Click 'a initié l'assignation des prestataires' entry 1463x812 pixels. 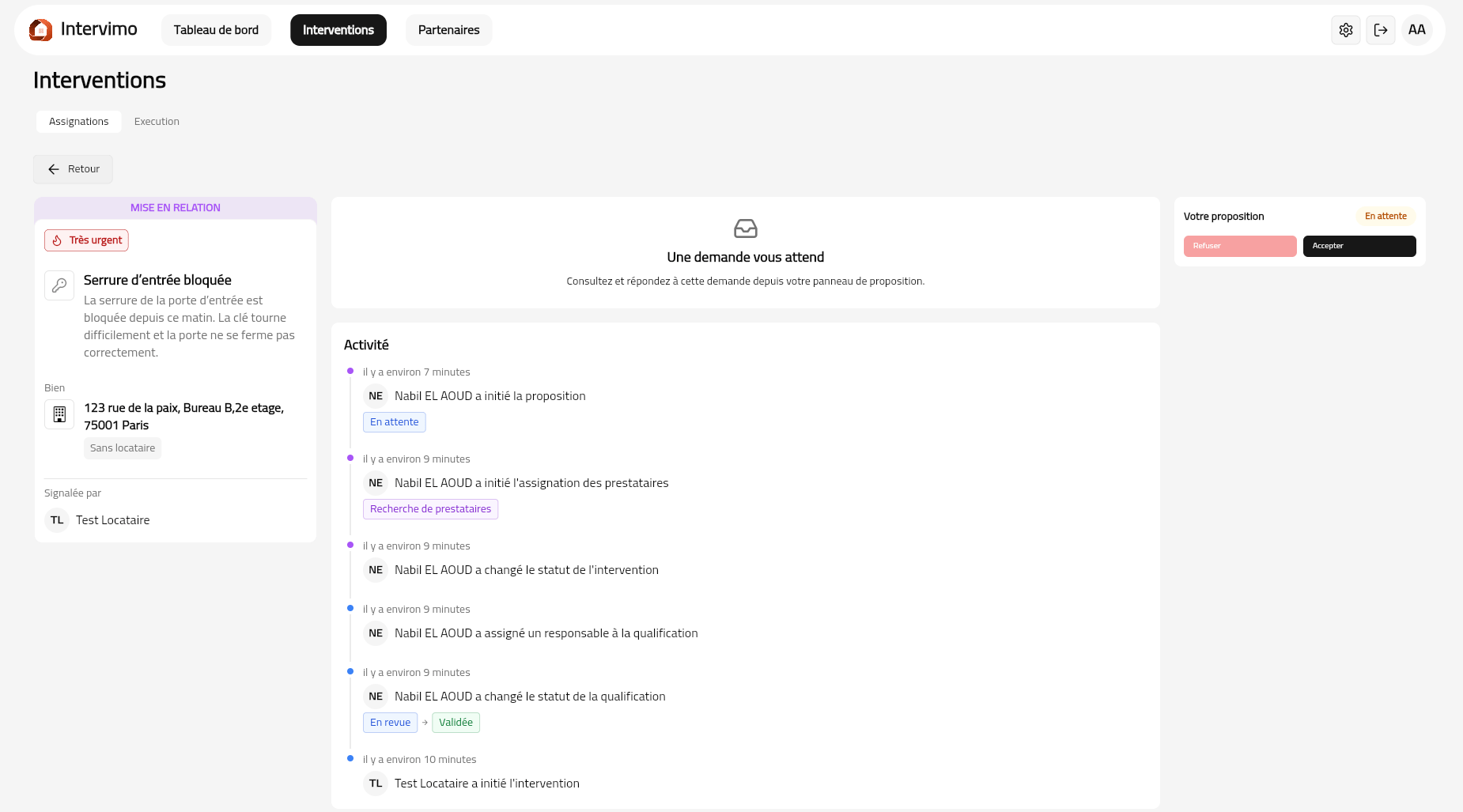click(531, 483)
